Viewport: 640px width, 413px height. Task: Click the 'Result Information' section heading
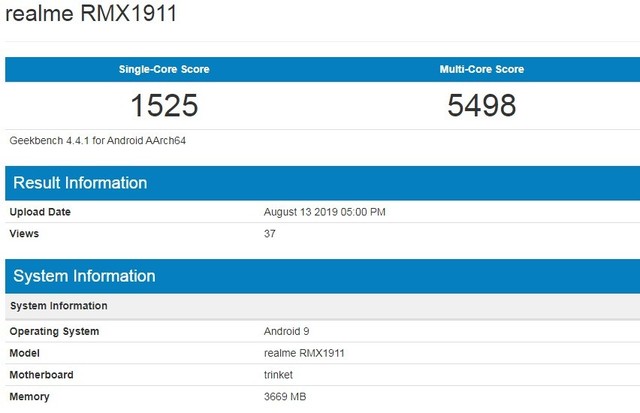80,183
